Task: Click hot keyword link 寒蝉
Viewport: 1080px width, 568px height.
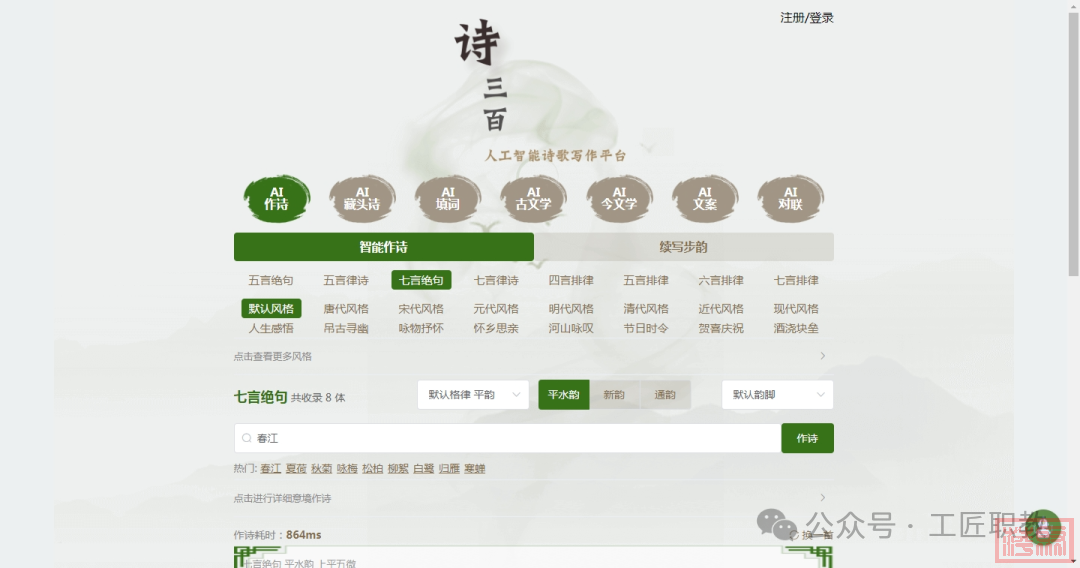Action: point(475,469)
